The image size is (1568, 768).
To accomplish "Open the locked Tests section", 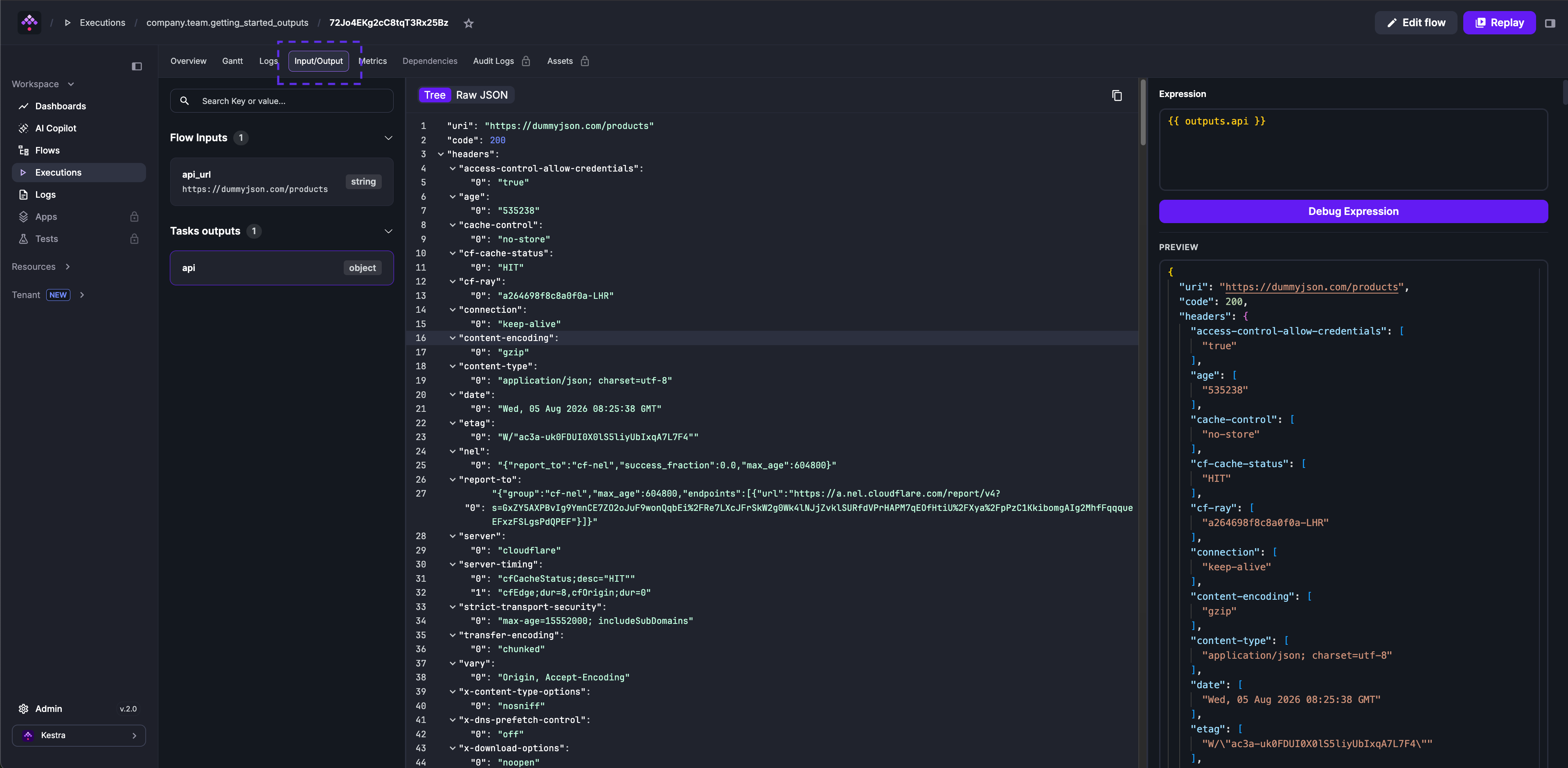I will [79, 239].
